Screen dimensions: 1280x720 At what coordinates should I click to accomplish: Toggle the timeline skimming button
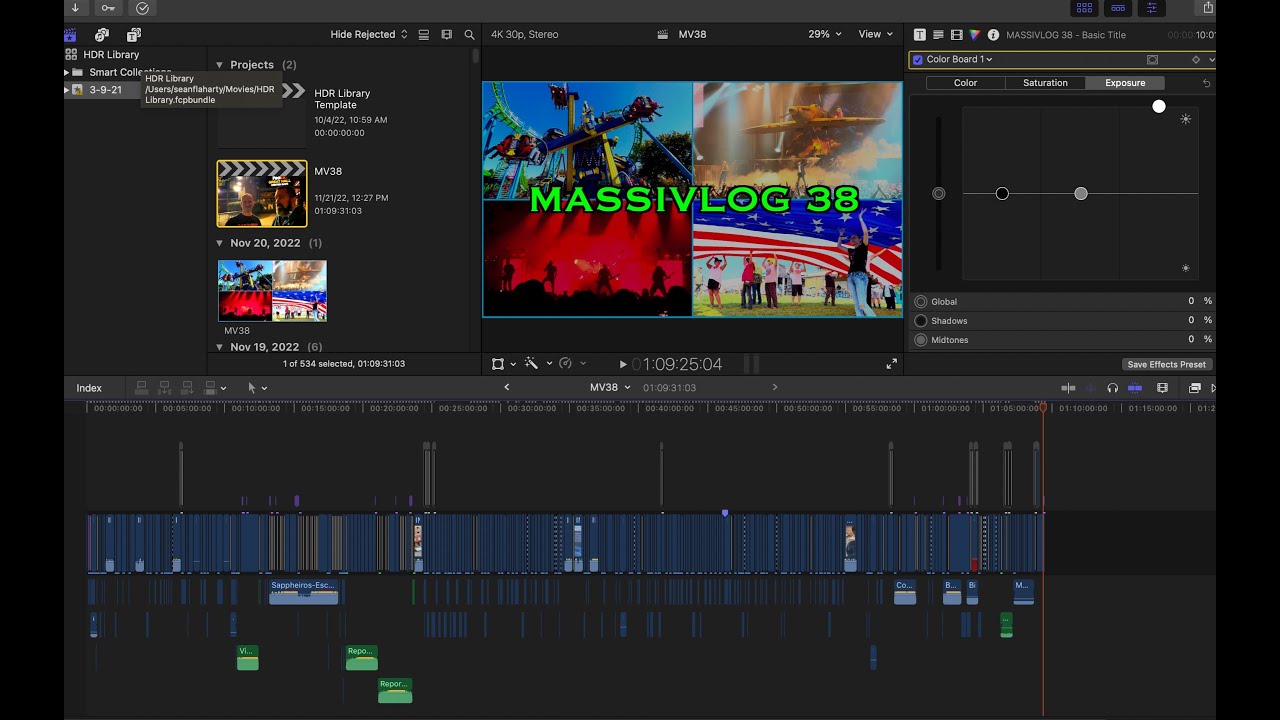(x=1068, y=388)
